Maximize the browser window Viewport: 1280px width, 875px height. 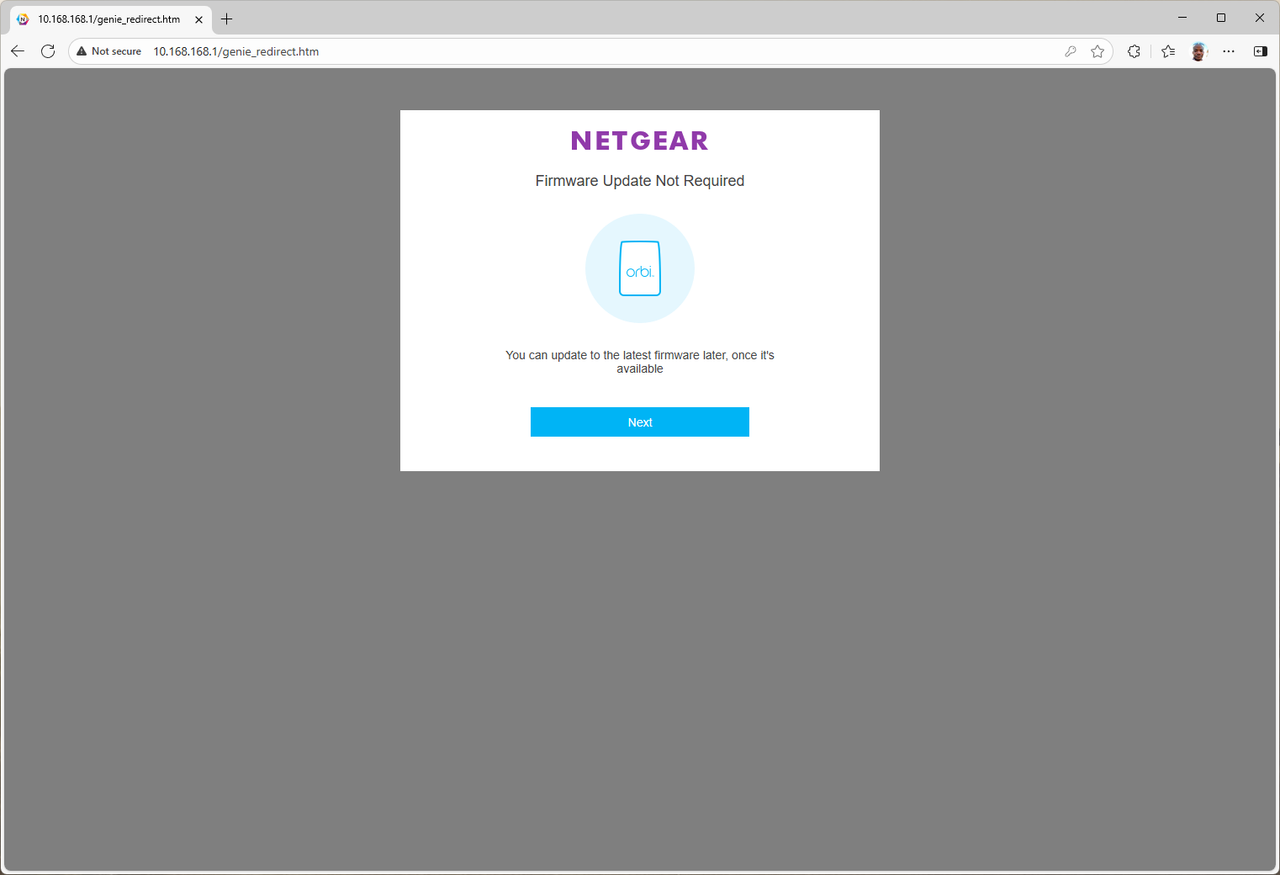[1221, 18]
